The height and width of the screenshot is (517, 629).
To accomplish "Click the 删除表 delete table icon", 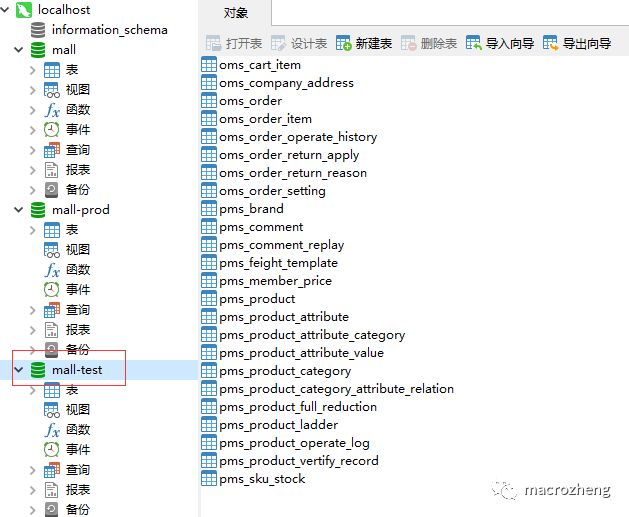I will 409,43.
